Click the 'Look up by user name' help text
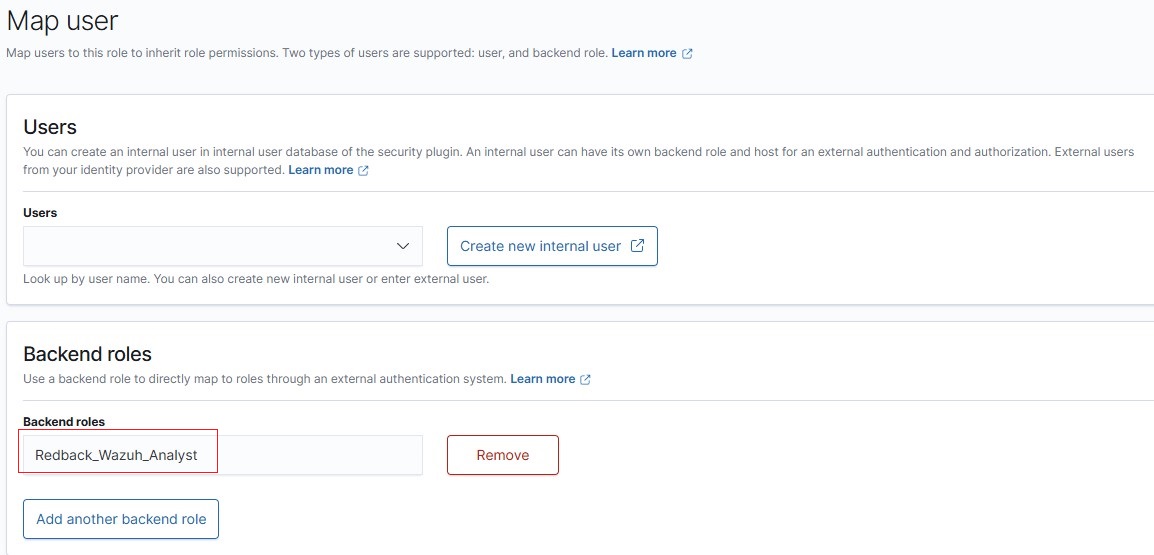1154x555 pixels. coord(256,280)
